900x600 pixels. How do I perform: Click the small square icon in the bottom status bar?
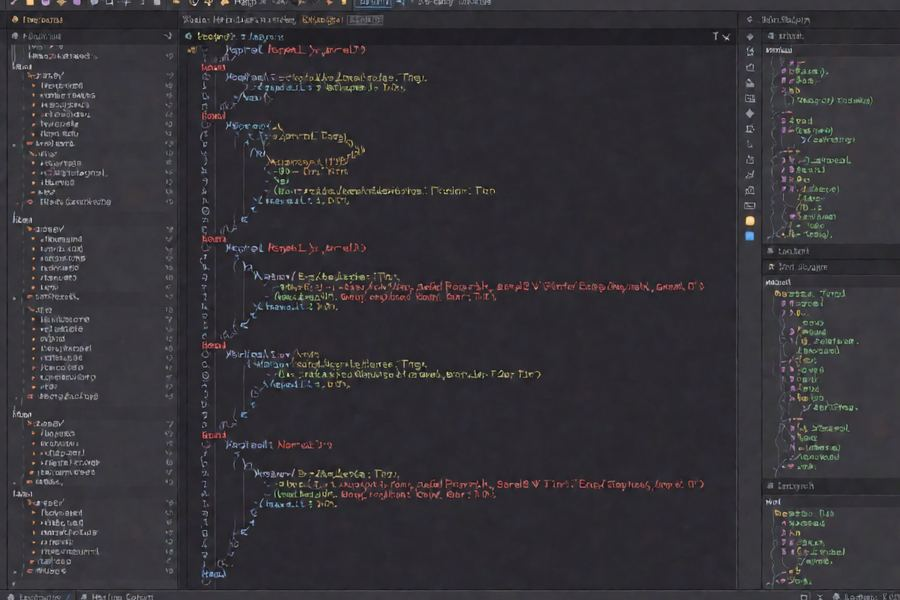point(804,597)
